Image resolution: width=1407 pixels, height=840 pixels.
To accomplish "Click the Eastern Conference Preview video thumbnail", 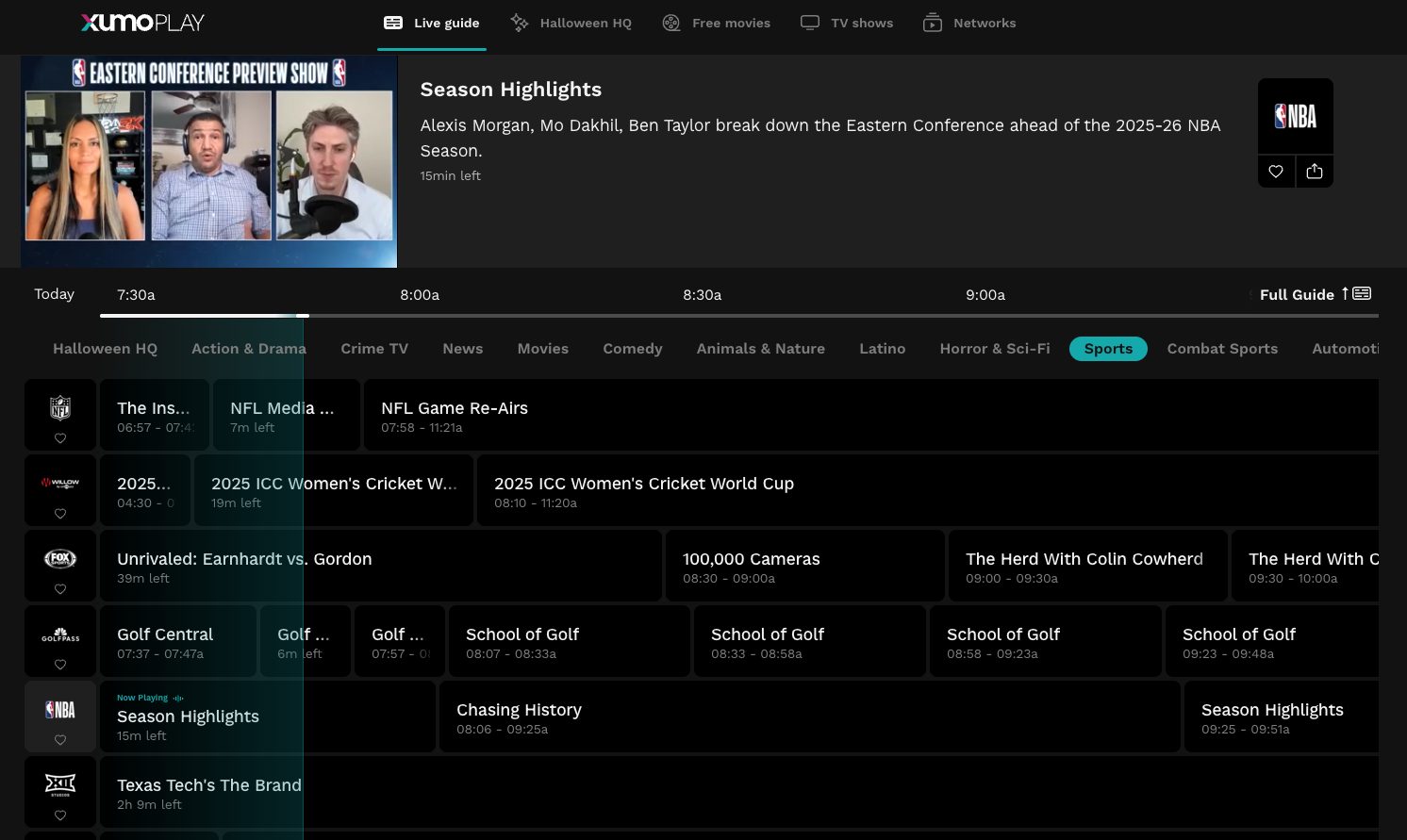I will coord(208,162).
